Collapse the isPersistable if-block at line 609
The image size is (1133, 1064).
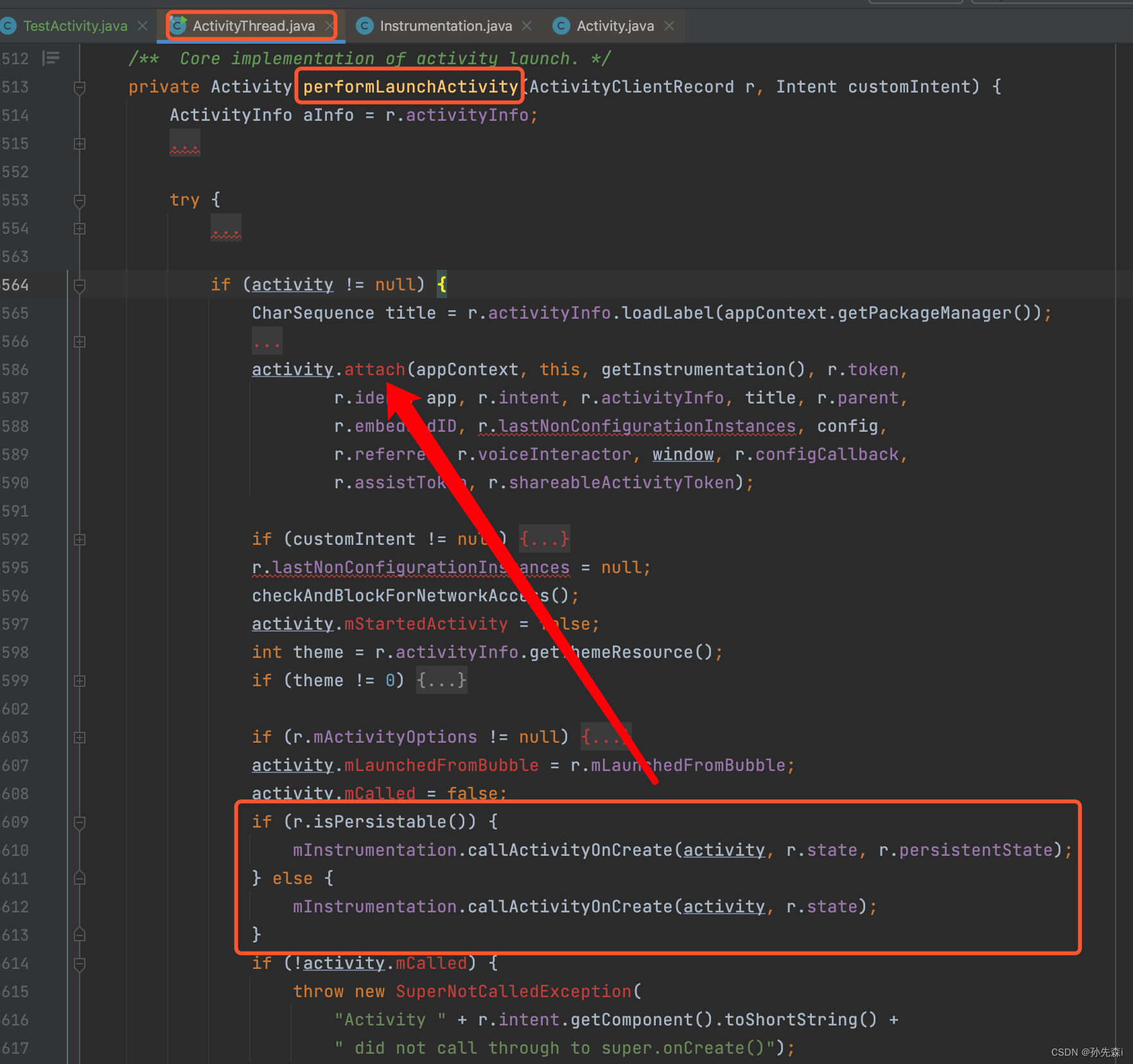point(80,822)
